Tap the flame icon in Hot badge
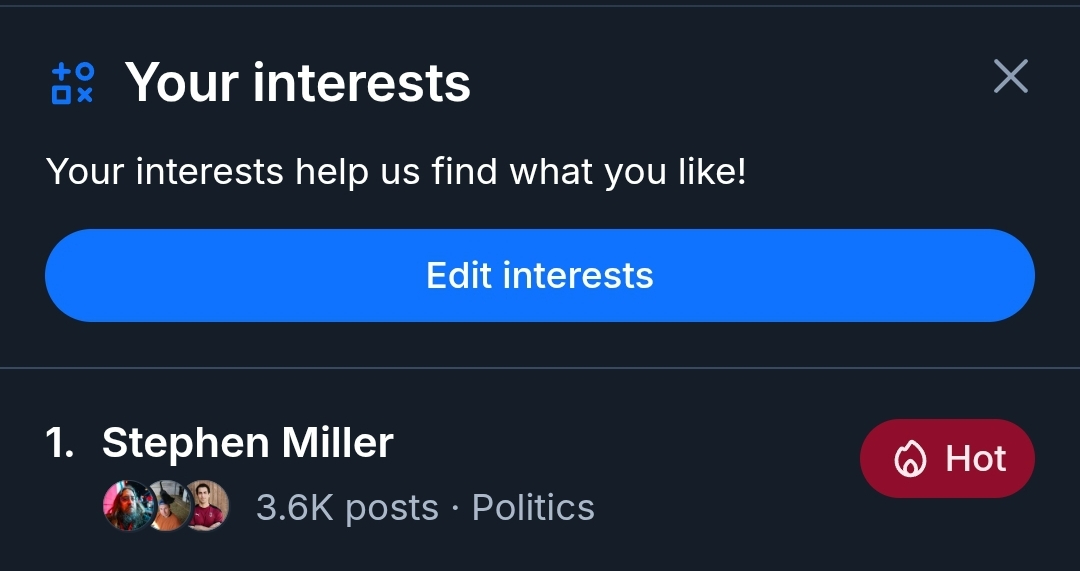 [x=910, y=460]
